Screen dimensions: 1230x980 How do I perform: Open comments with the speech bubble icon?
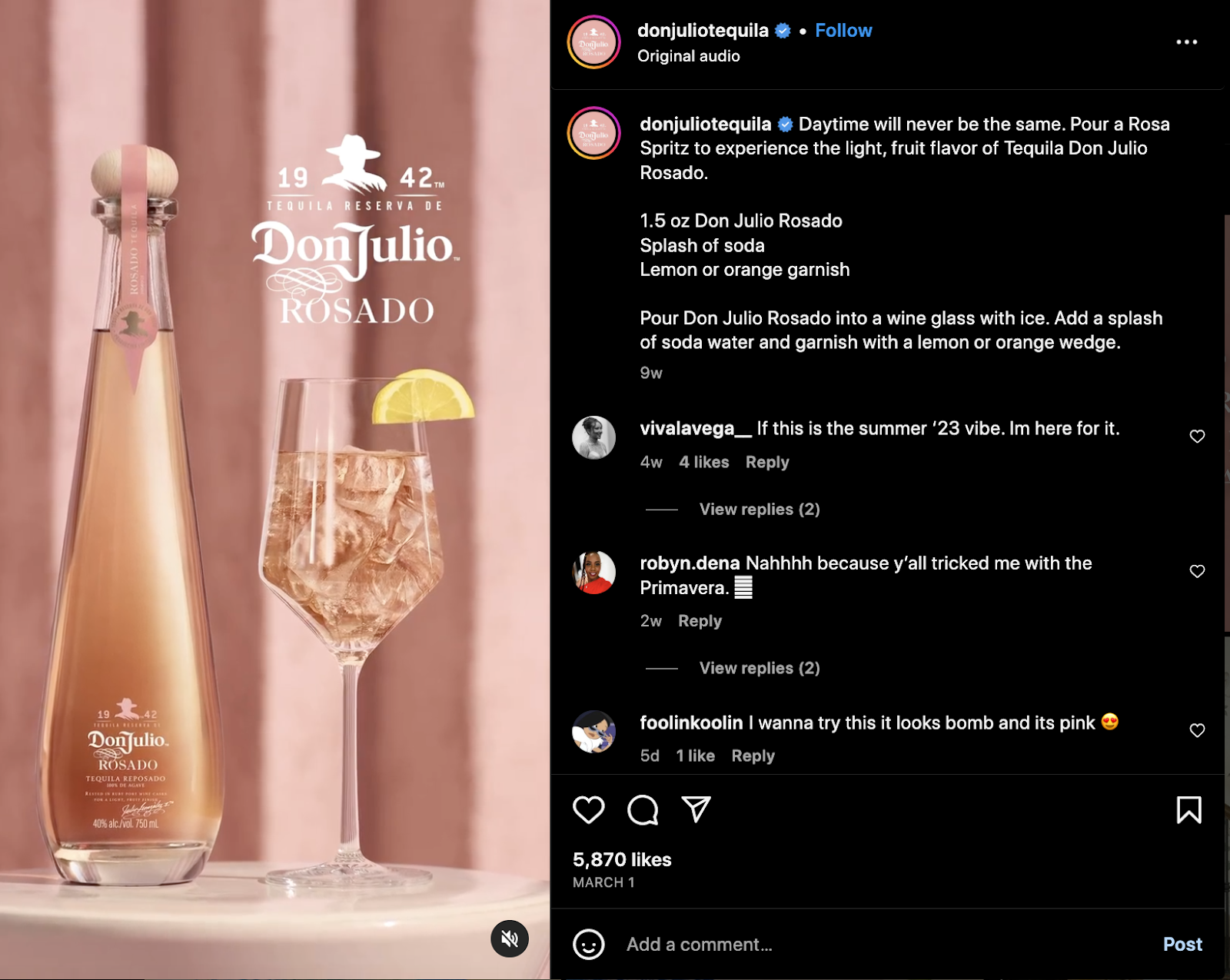(643, 809)
